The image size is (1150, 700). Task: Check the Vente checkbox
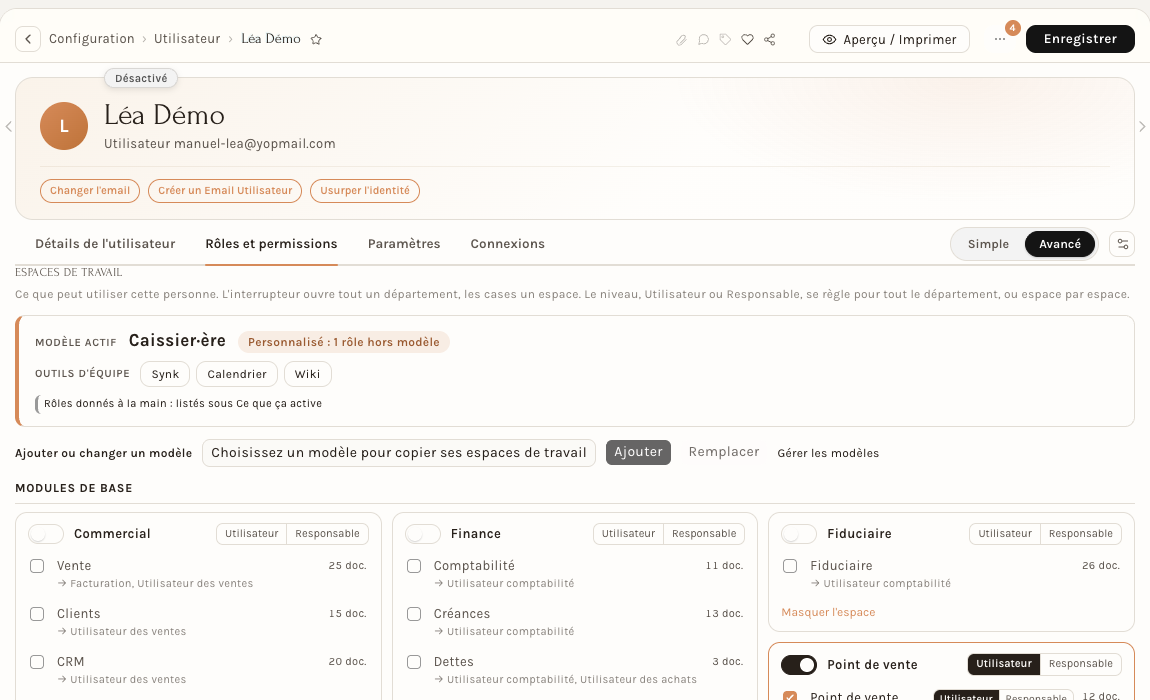point(37,566)
